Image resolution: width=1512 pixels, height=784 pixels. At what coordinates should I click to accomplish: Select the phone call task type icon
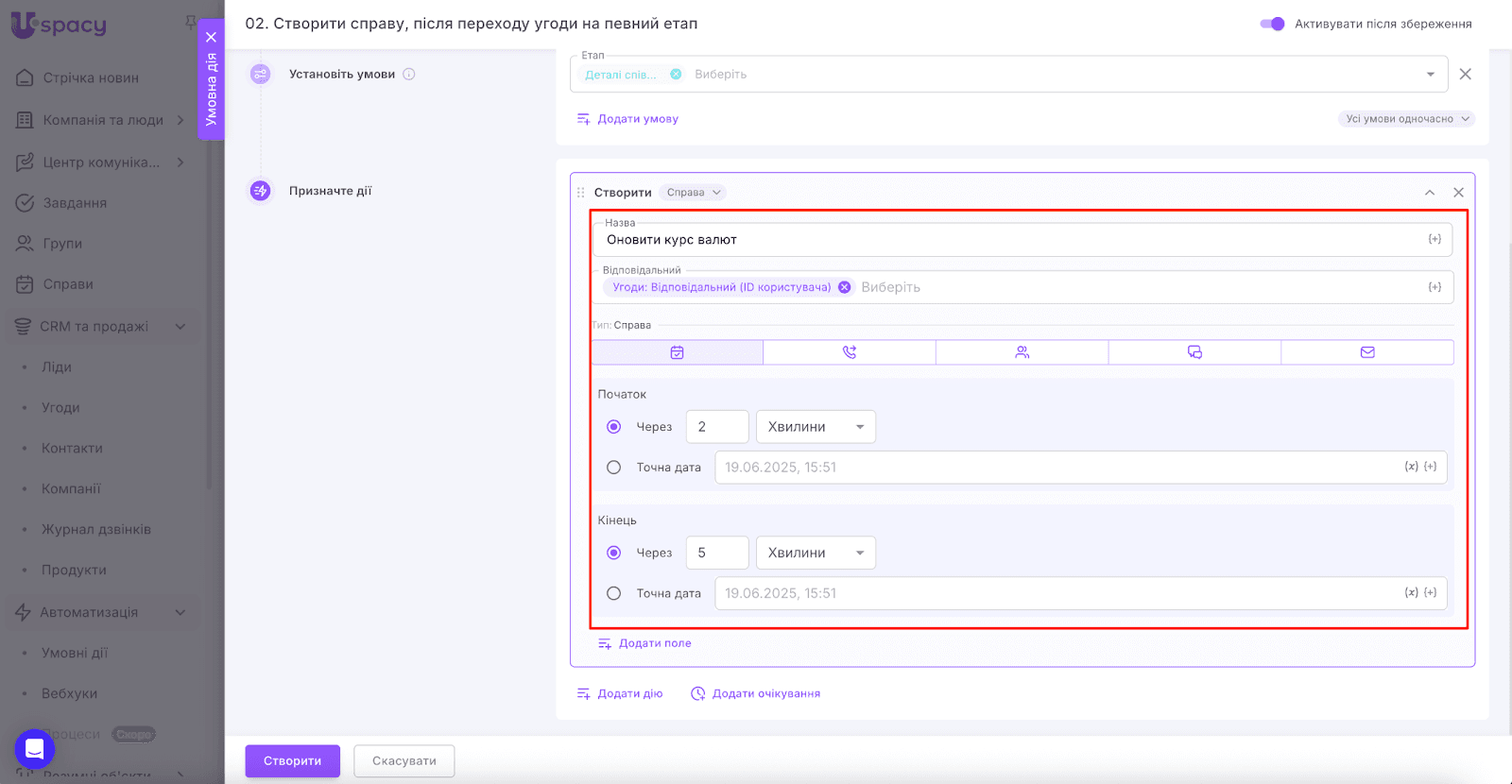coord(849,352)
